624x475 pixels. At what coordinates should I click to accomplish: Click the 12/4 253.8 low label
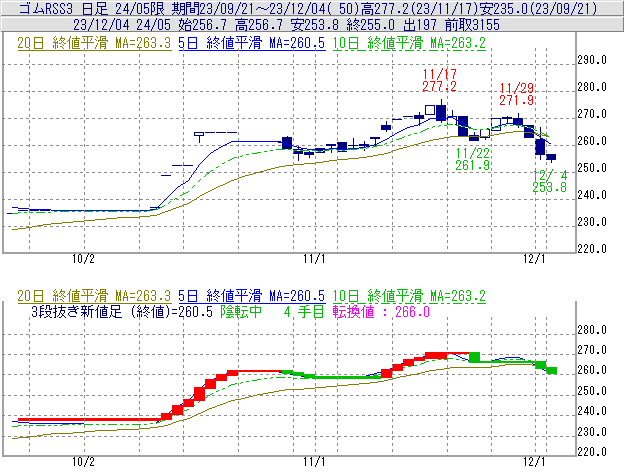[550, 181]
